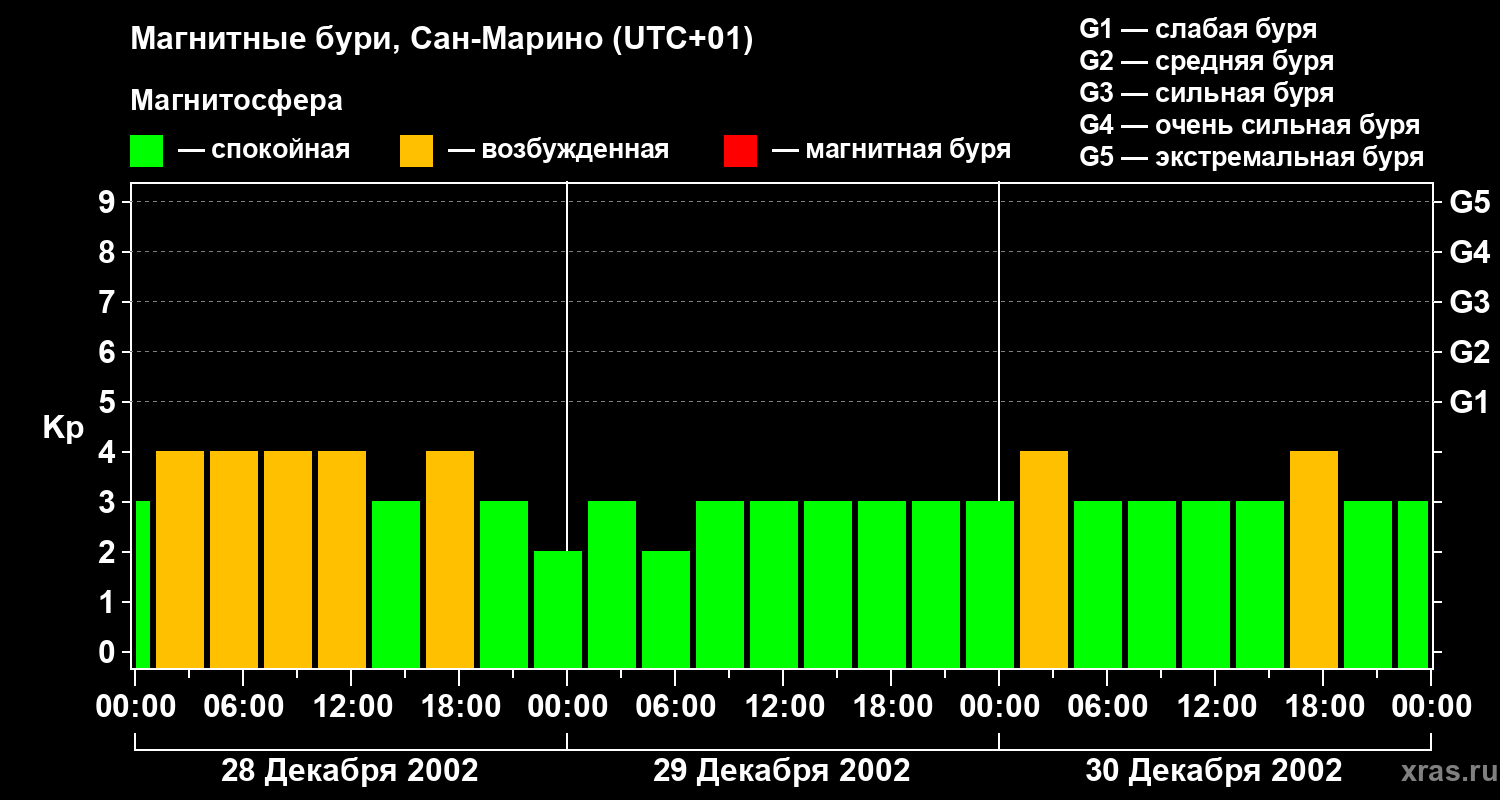Image resolution: width=1500 pixels, height=800 pixels.
Task: Click the orange bar above 06:00 on 28 December
Action: click(x=234, y=559)
